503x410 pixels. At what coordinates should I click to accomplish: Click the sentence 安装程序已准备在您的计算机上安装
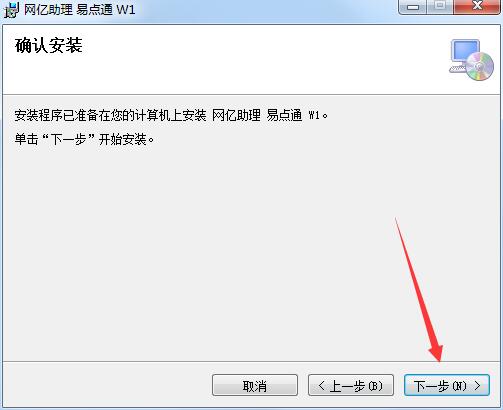110,116
